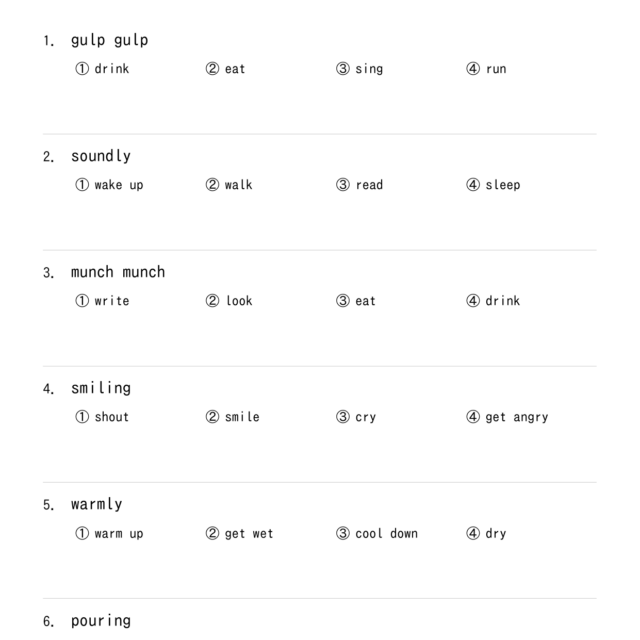Choose ① warm up for warmly
This screenshot has width=640, height=640.
pos(109,533)
